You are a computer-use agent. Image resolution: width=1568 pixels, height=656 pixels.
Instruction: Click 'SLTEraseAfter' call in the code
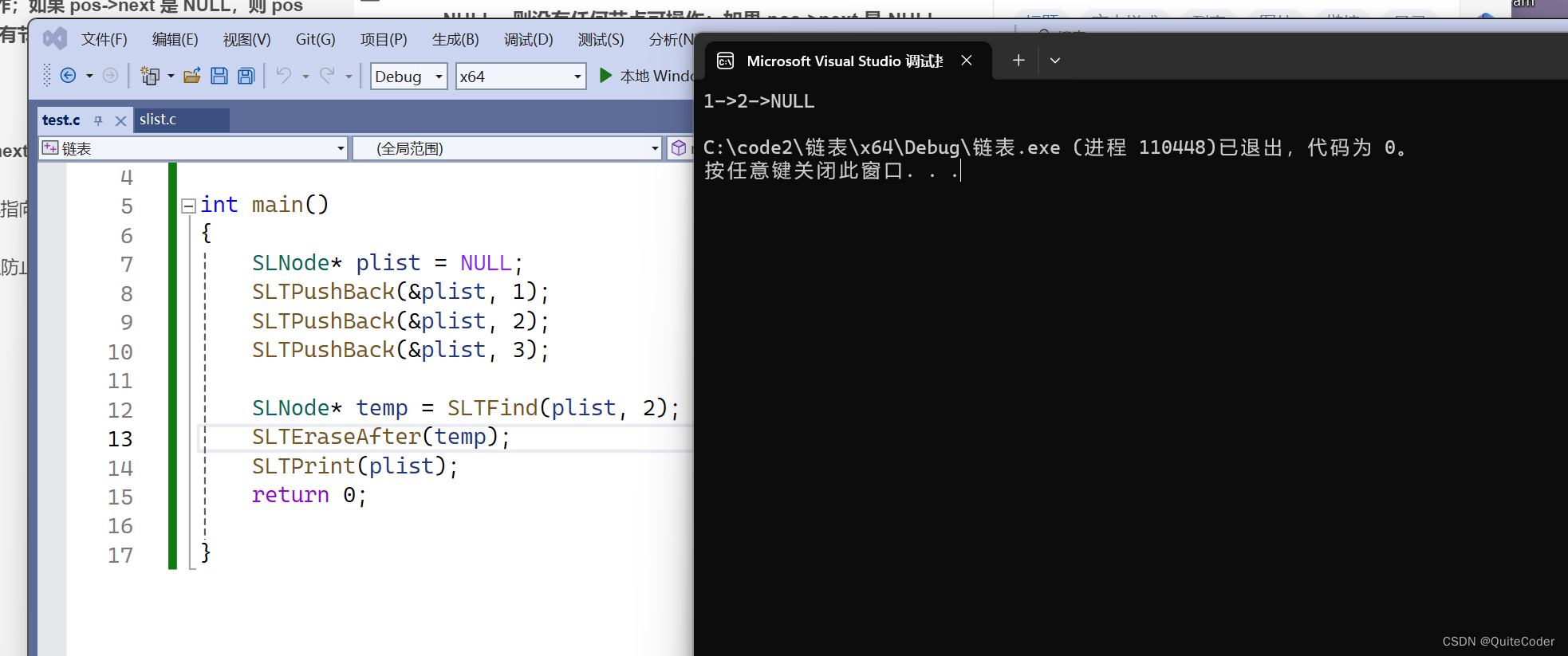tap(337, 437)
